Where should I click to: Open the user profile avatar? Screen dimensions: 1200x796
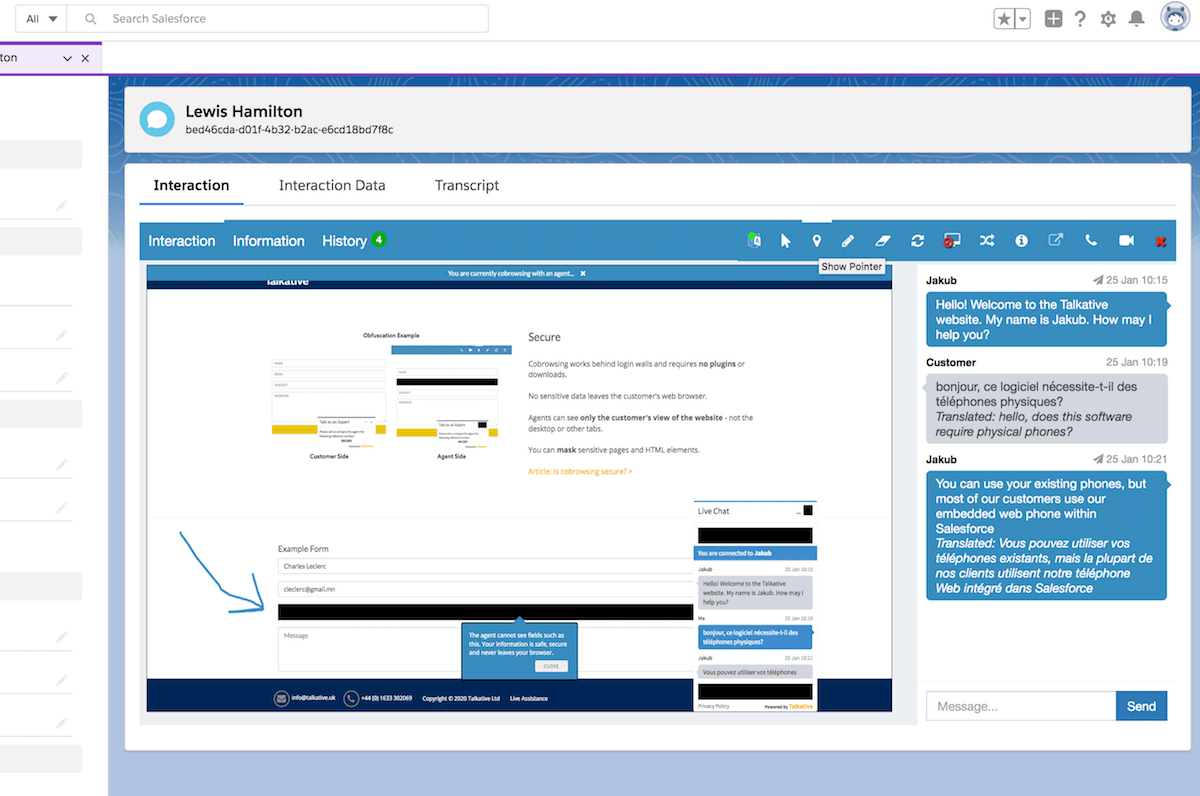coord(1175,18)
